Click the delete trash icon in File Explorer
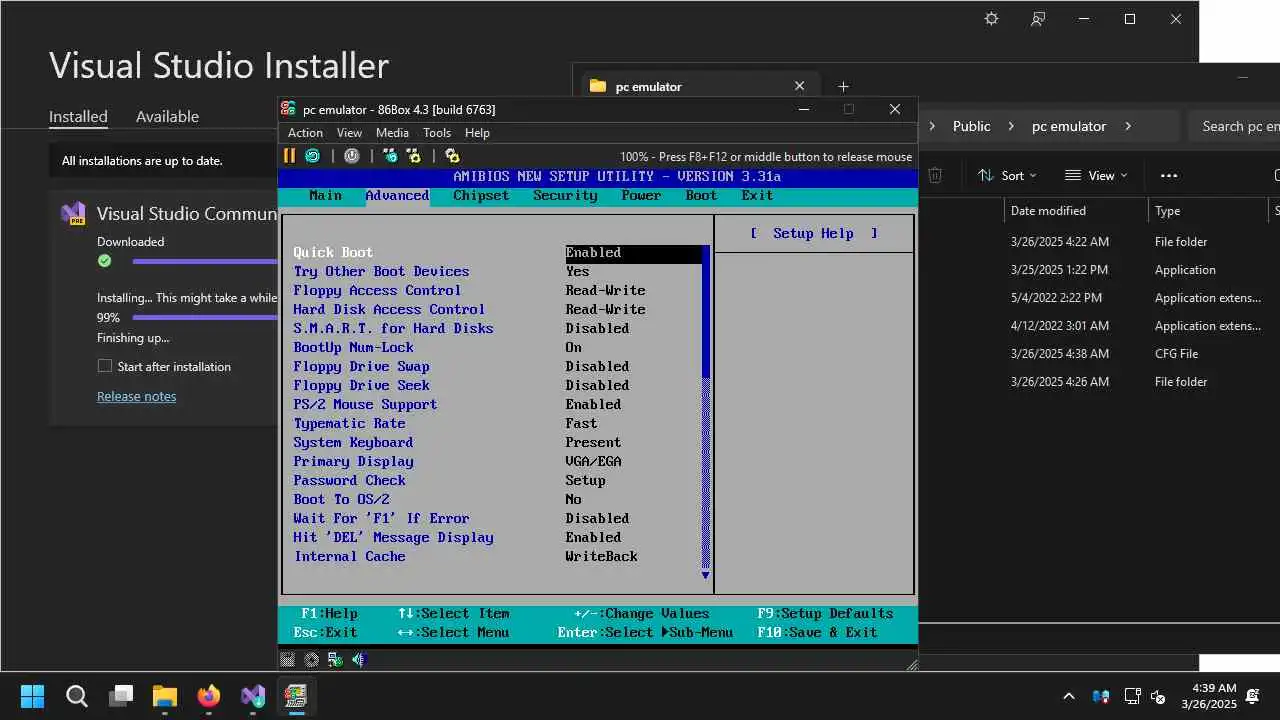 [x=935, y=175]
